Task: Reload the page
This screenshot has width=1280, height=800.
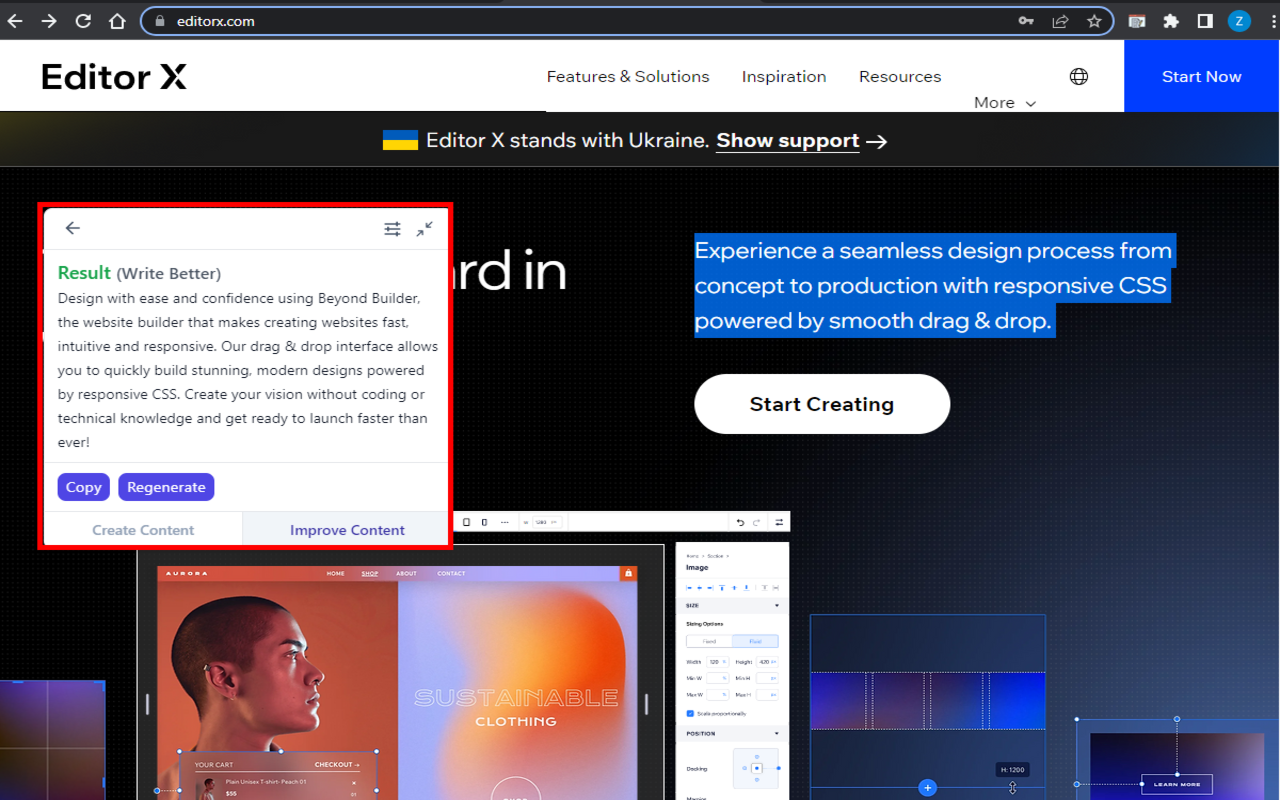Action: [x=83, y=21]
